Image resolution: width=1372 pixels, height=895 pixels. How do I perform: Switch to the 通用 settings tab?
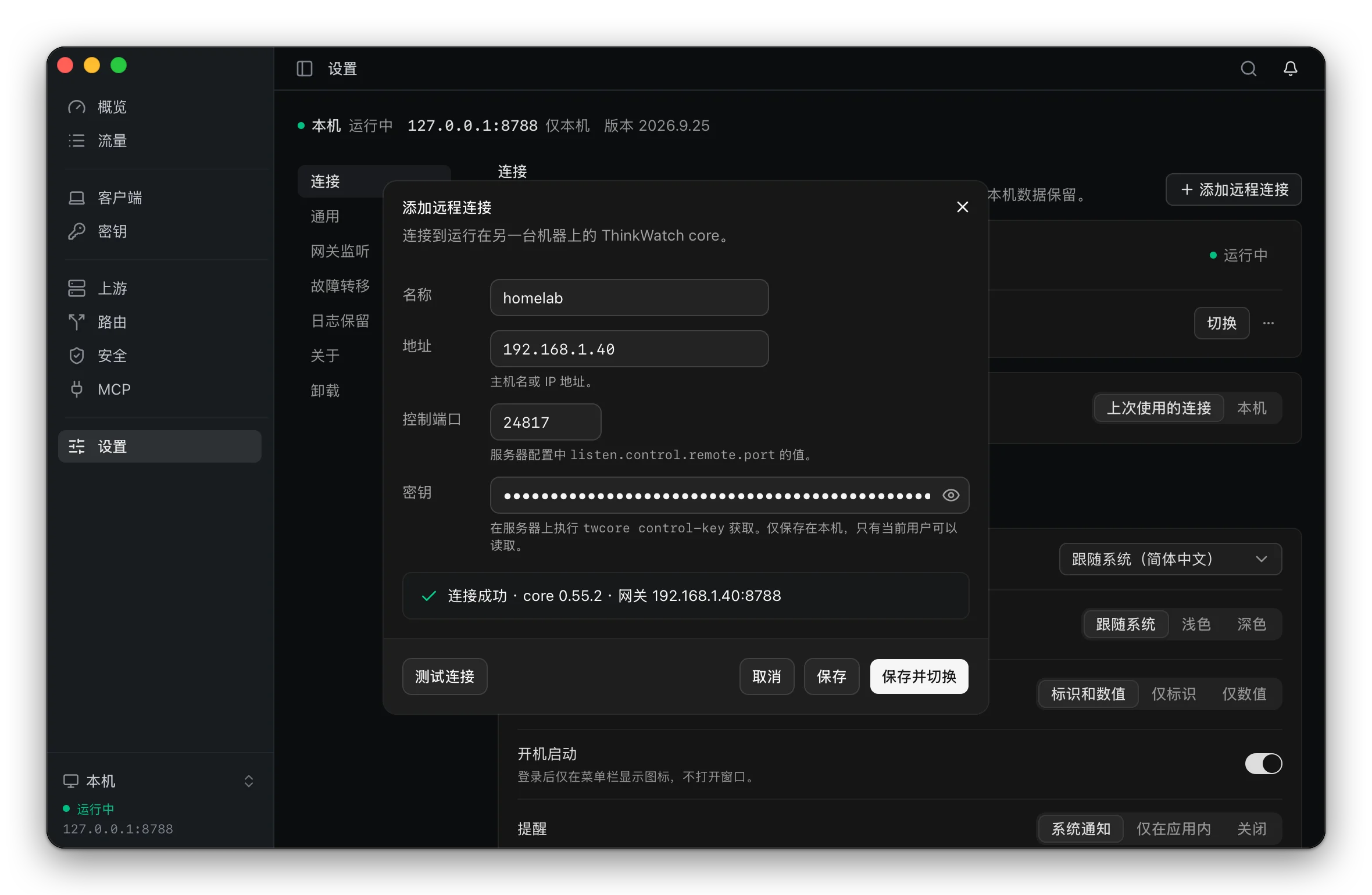coord(325,216)
